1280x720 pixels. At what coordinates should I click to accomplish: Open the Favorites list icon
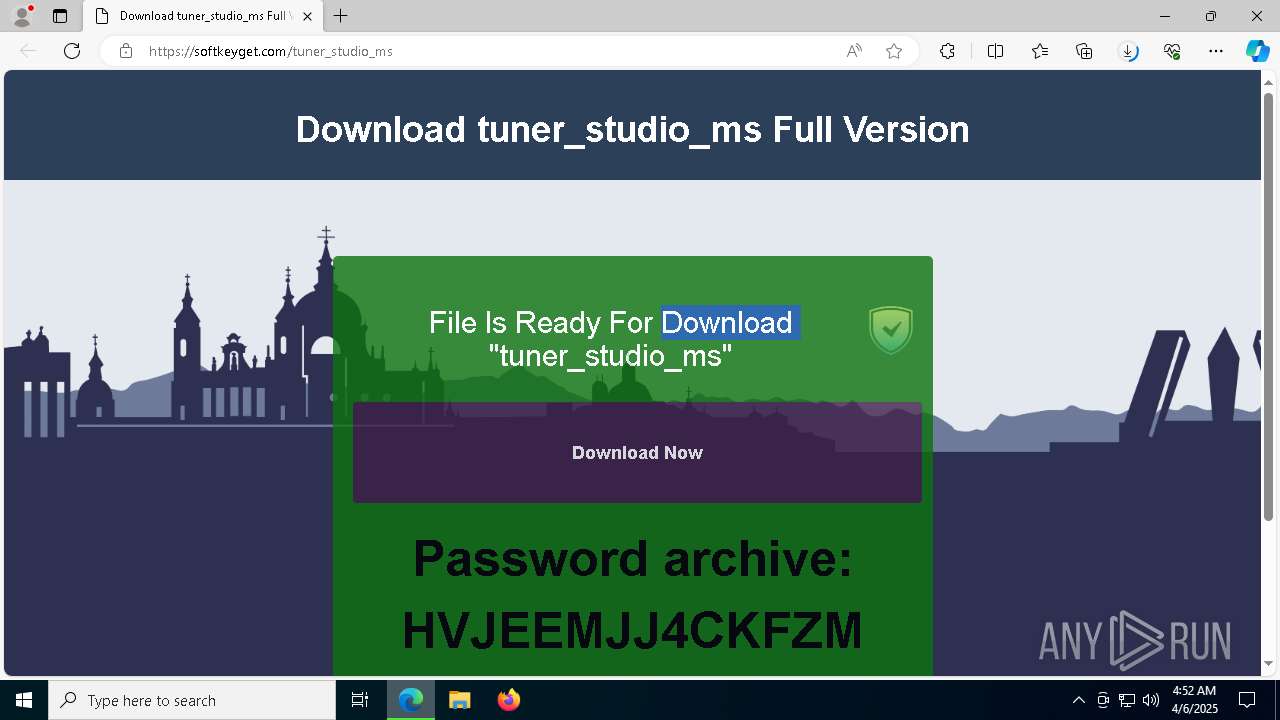click(1040, 51)
